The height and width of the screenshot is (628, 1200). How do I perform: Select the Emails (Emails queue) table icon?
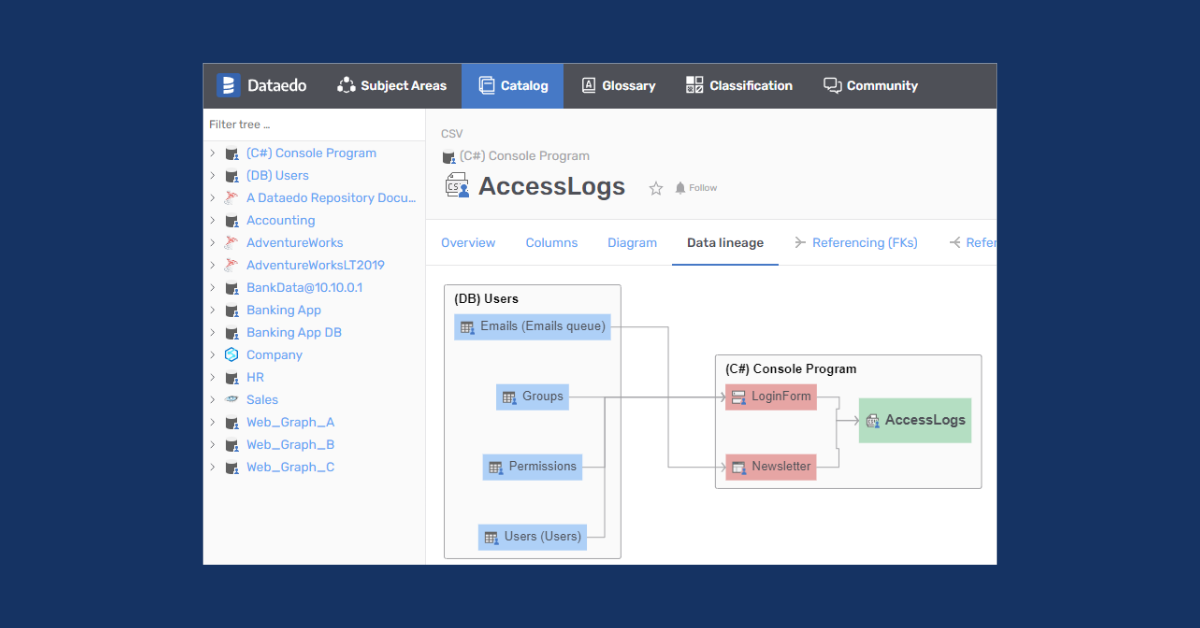pyautogui.click(x=468, y=326)
